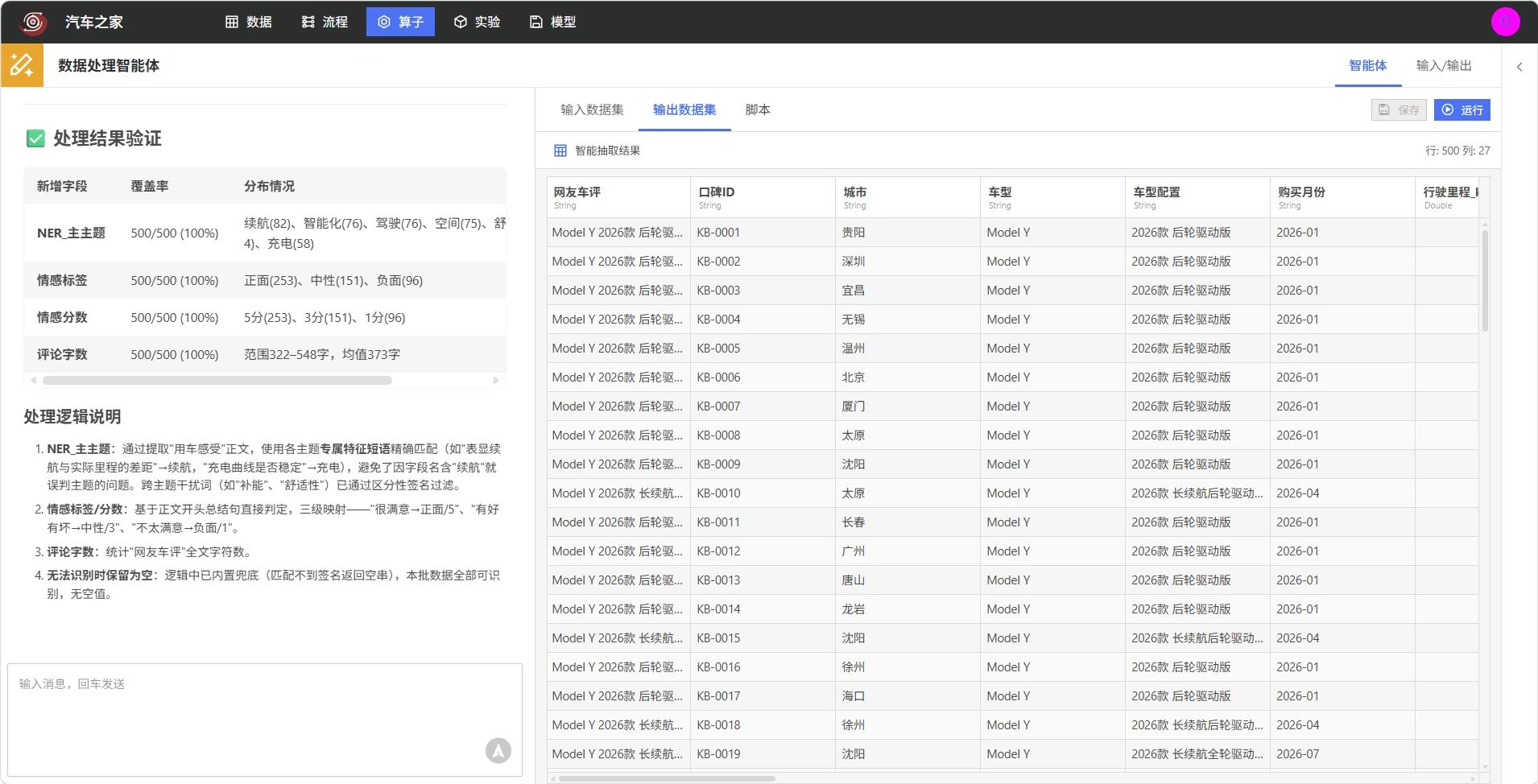Click the 网友车评 column header
The width and height of the screenshot is (1538, 784).
[x=618, y=197]
